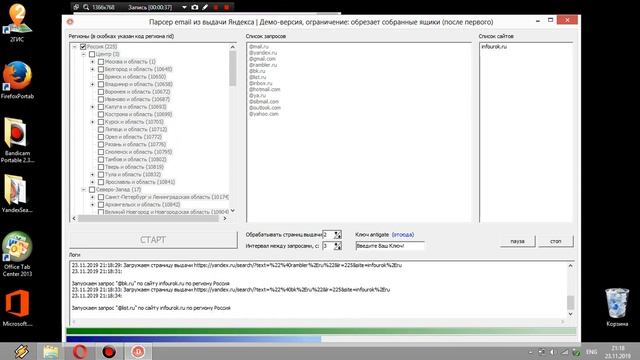Viewport: 640px width, 360px height.
Task: Click the antigate key input field
Action: (x=389, y=246)
